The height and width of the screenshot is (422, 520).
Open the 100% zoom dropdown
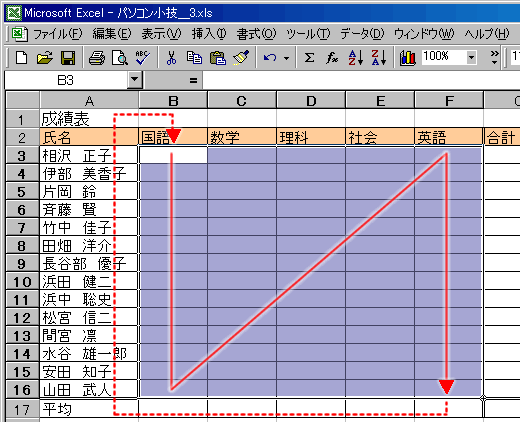(x=471, y=58)
